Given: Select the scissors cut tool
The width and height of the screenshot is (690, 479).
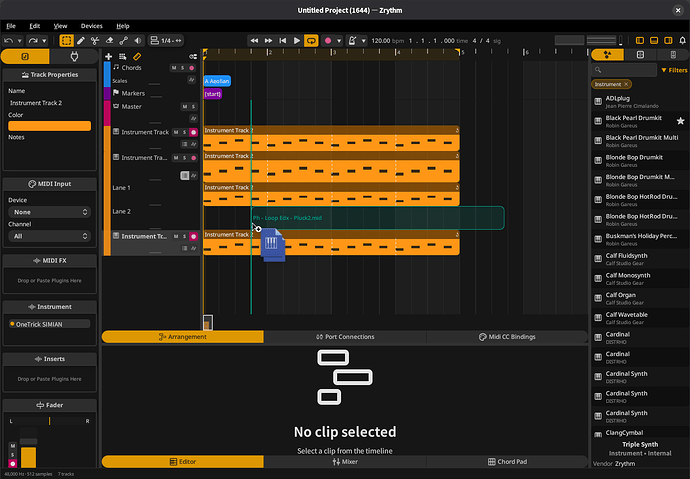Looking at the screenshot, I should coord(95,40).
